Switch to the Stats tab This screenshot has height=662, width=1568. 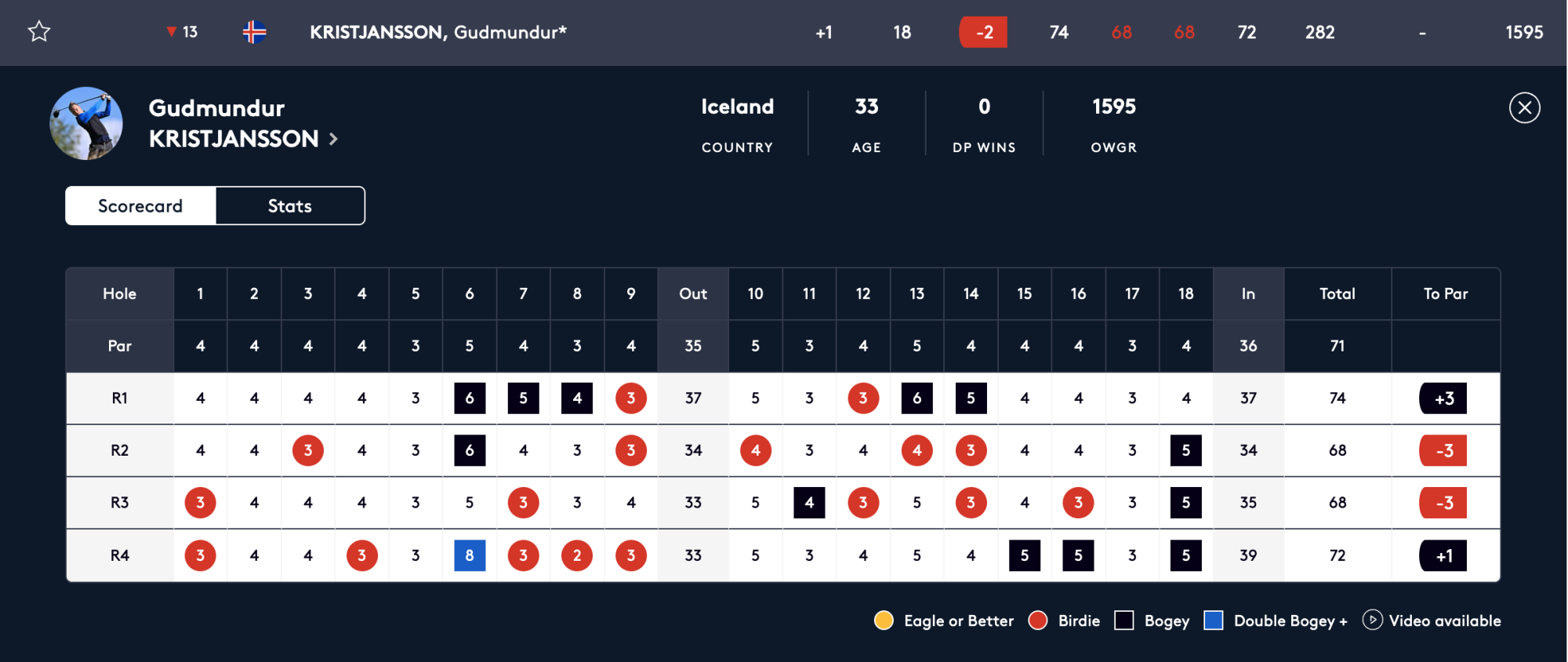click(x=290, y=206)
